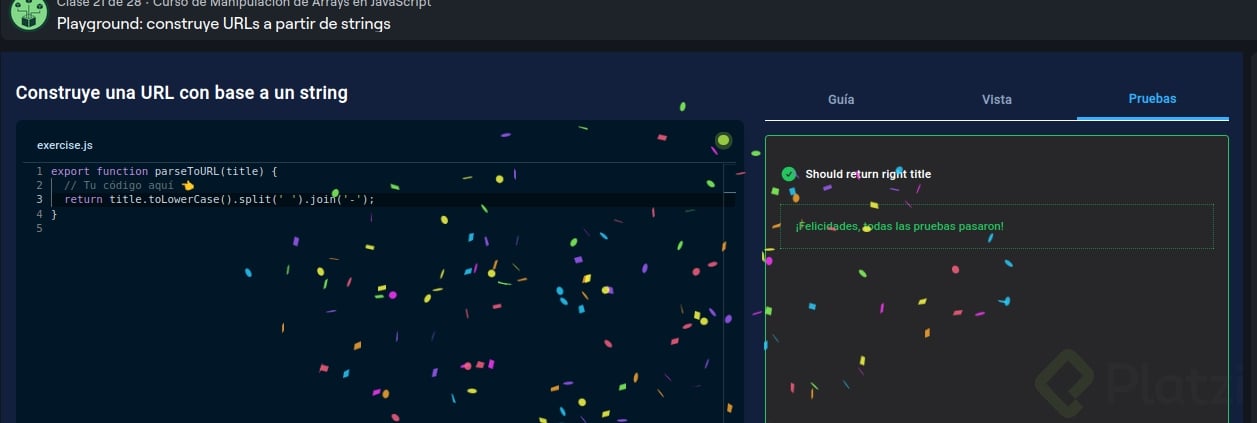Click message '¡Felicidades, todas las pruebas pasaron!'
Screen dimensions: 1257x423
point(899,226)
